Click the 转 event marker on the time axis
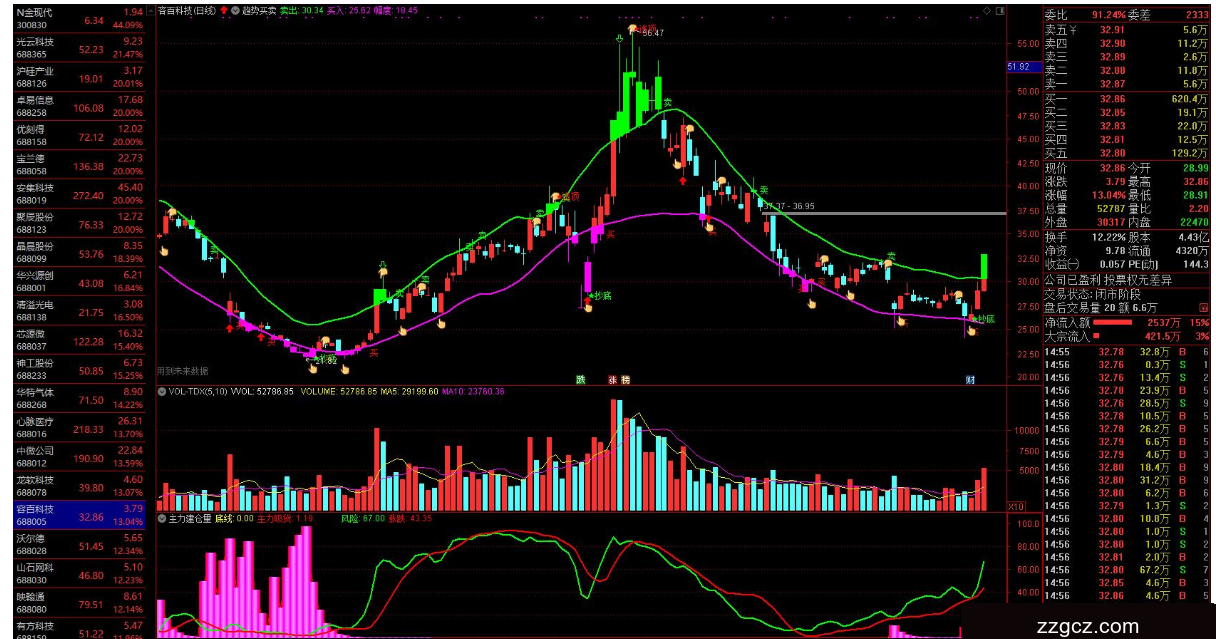 (x=625, y=380)
